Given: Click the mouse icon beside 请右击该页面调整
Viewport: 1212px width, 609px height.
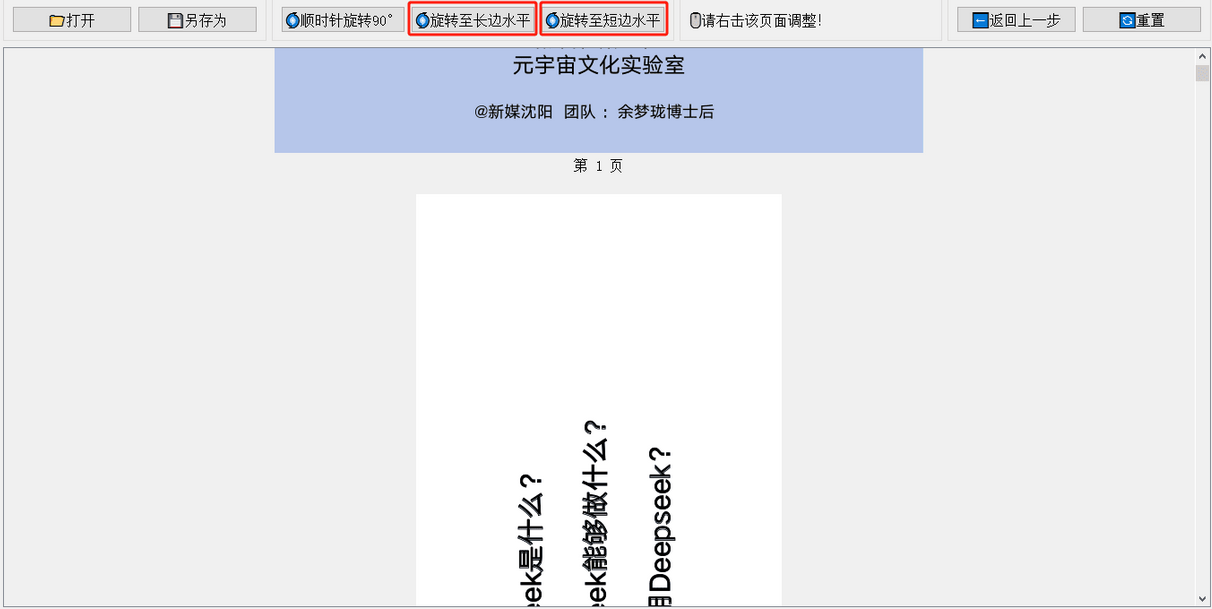Looking at the screenshot, I should 696,20.
